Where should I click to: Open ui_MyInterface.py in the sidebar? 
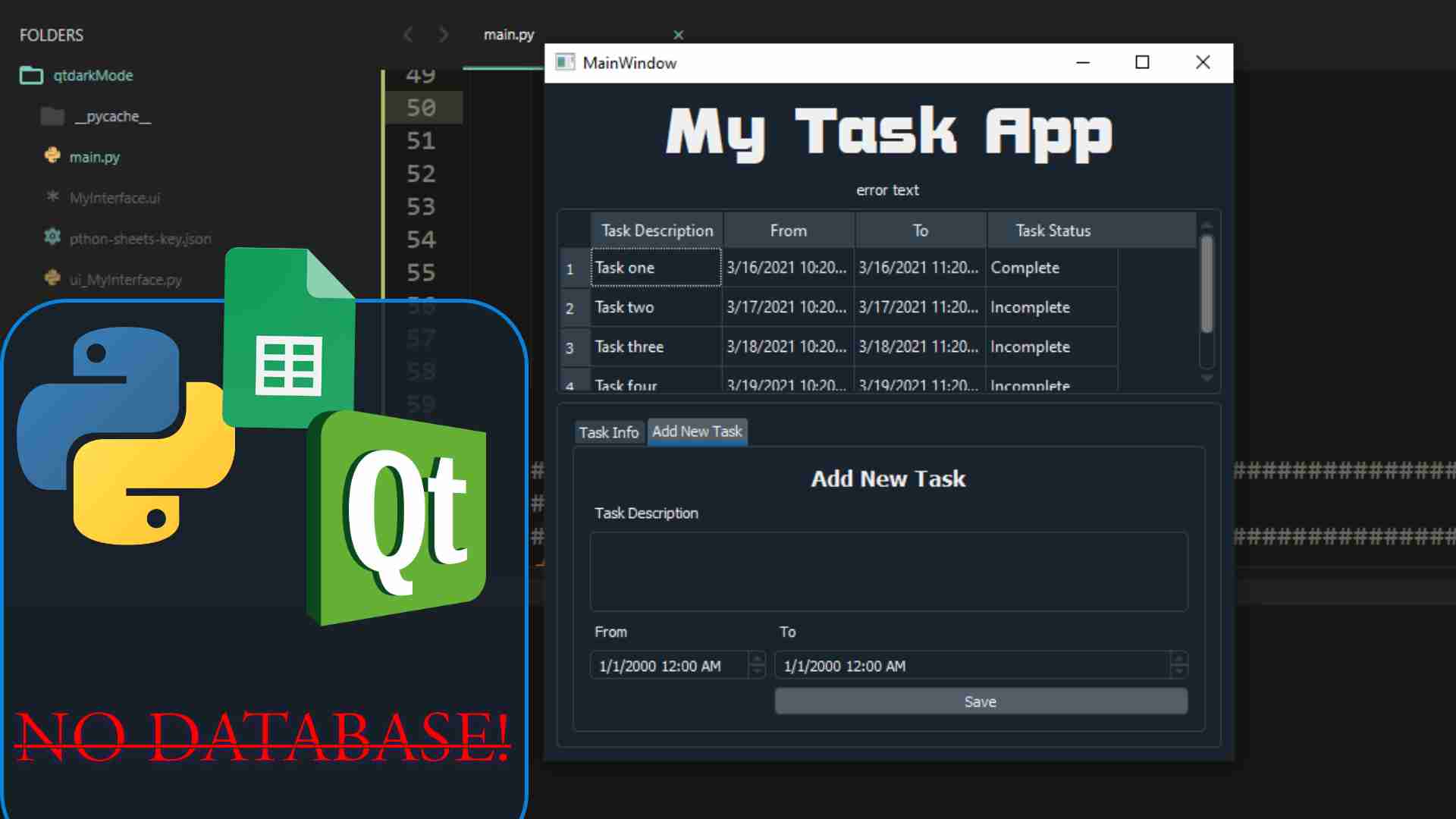tap(126, 280)
